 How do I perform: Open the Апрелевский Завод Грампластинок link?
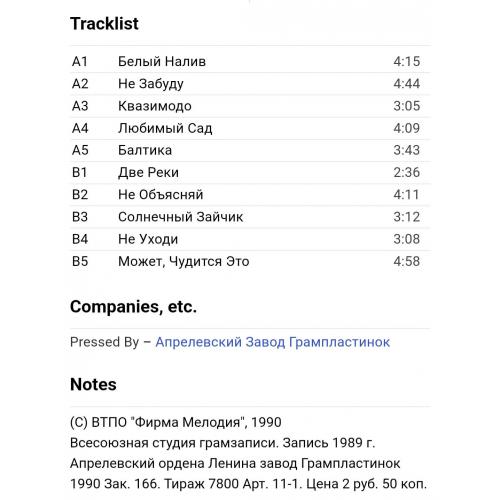click(x=272, y=342)
